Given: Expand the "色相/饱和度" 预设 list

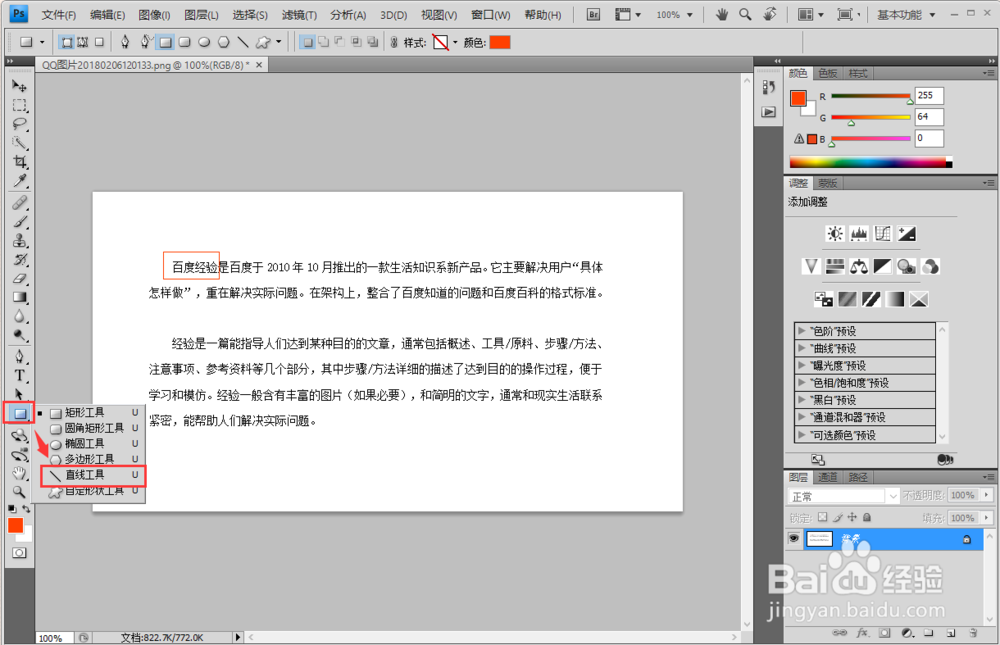Looking at the screenshot, I should point(802,382).
